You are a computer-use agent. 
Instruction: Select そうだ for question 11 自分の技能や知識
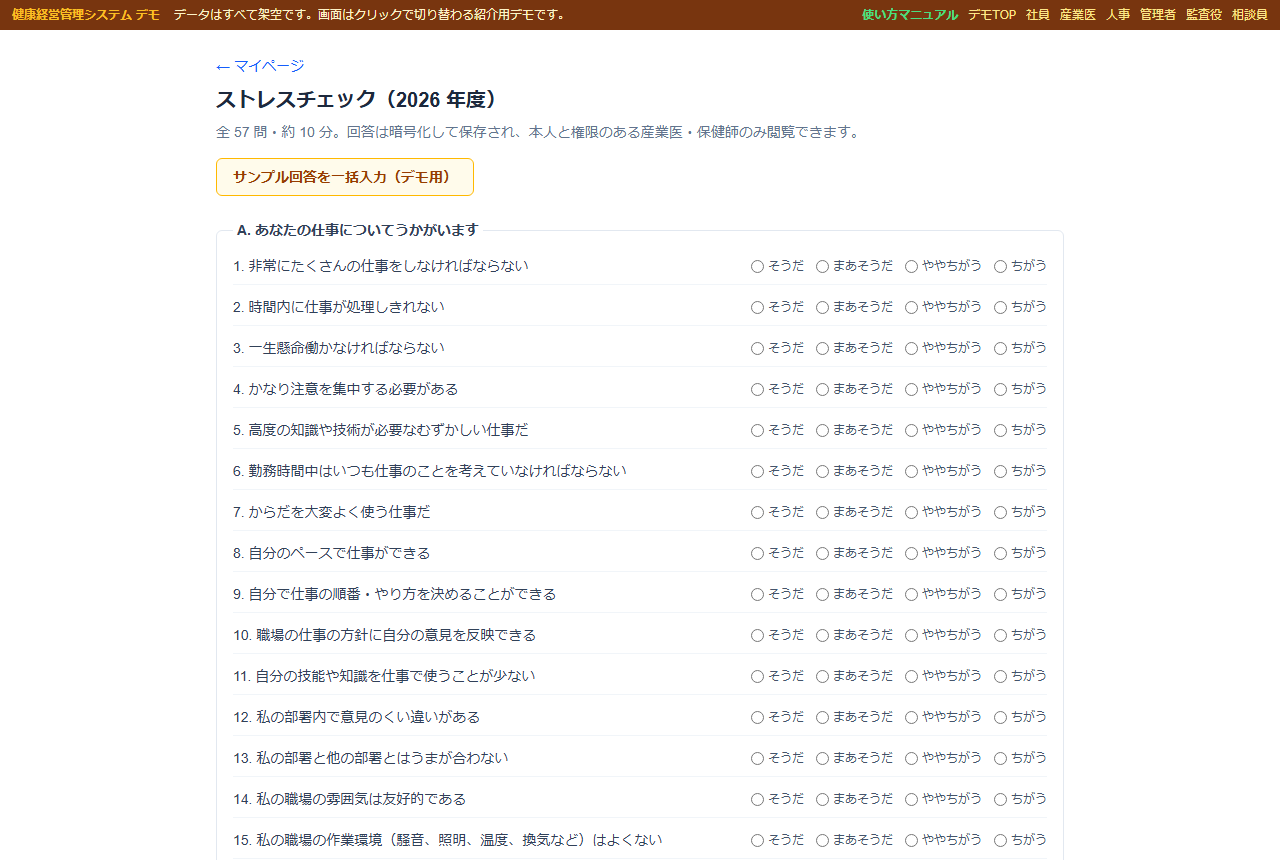[757, 676]
